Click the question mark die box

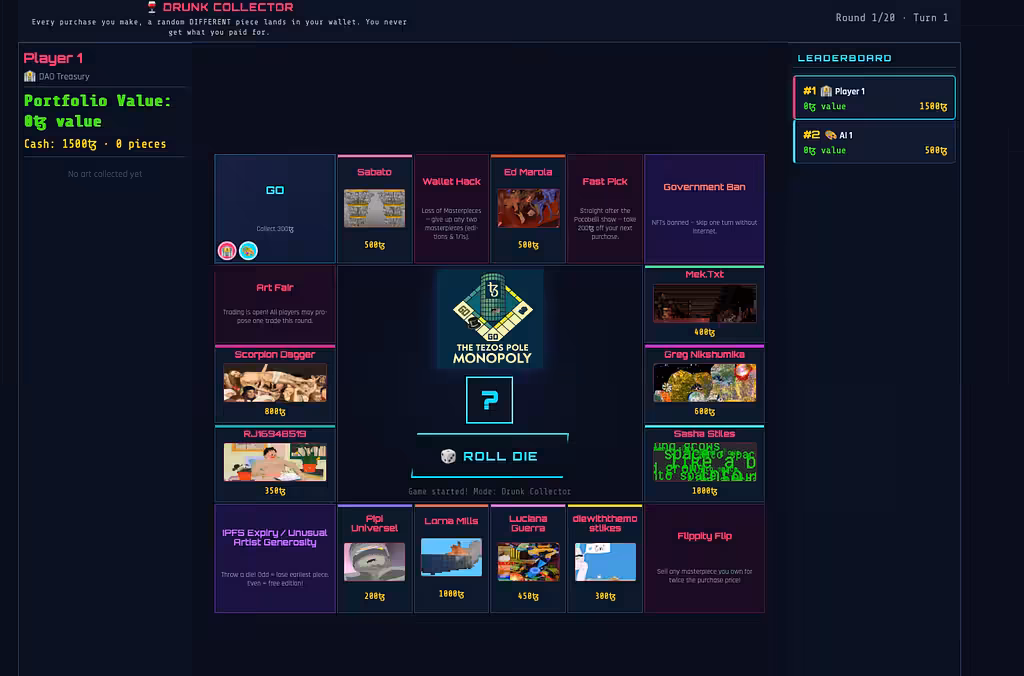[x=489, y=400]
